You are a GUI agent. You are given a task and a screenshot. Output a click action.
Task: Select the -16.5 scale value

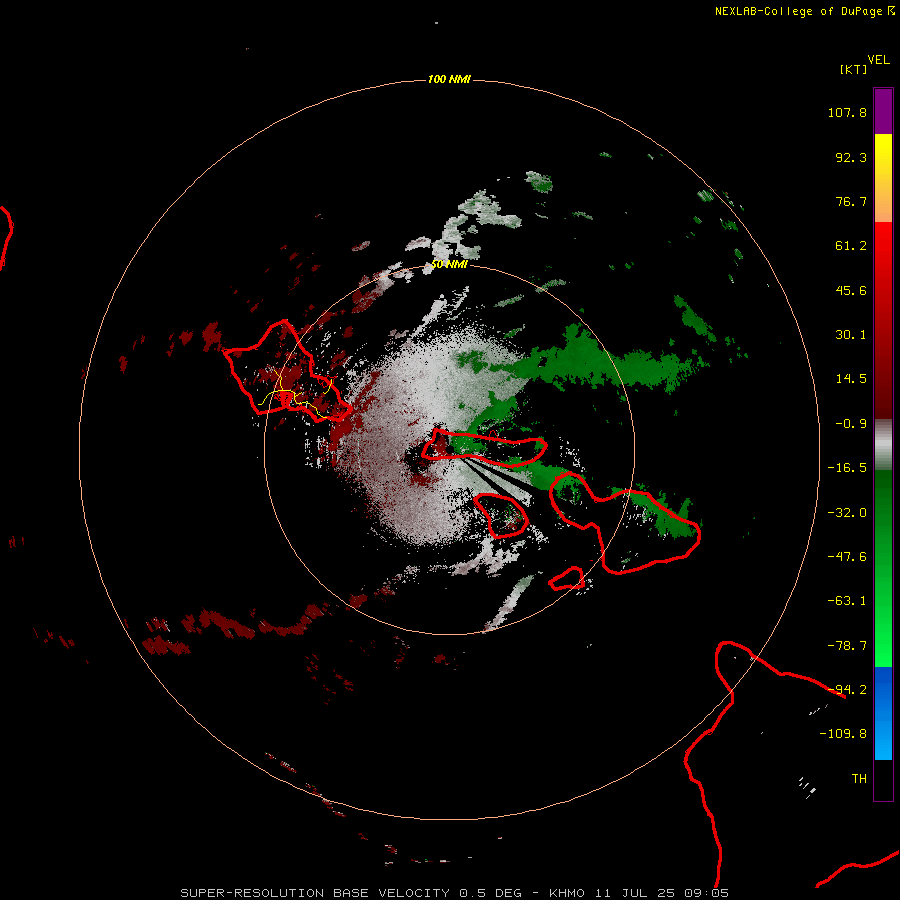[847, 468]
